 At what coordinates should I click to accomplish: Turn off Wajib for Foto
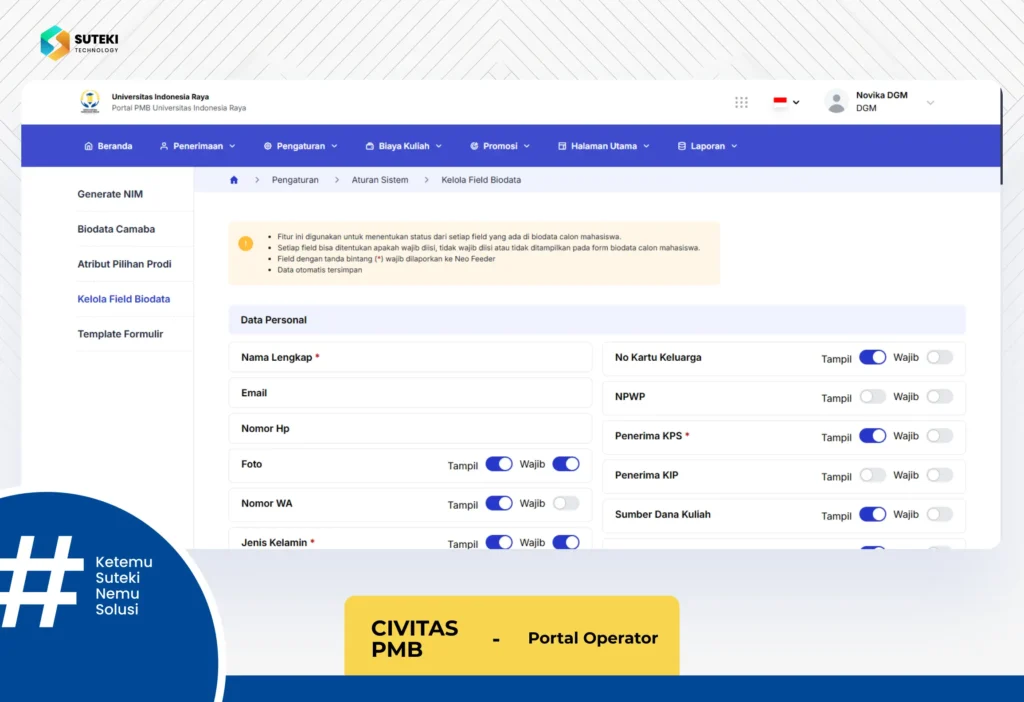[566, 464]
